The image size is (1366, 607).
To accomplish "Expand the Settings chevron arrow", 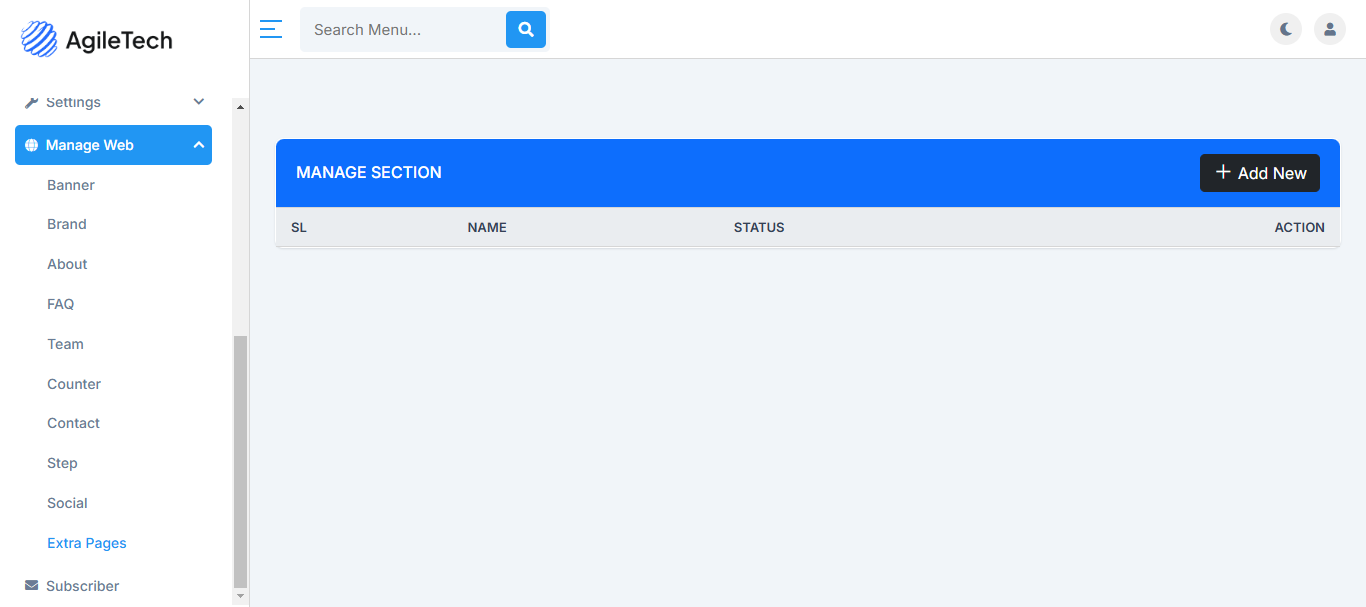I will point(199,102).
